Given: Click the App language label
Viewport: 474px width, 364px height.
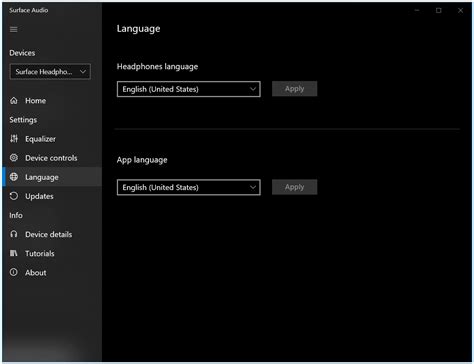Looking at the screenshot, I should click(x=142, y=160).
